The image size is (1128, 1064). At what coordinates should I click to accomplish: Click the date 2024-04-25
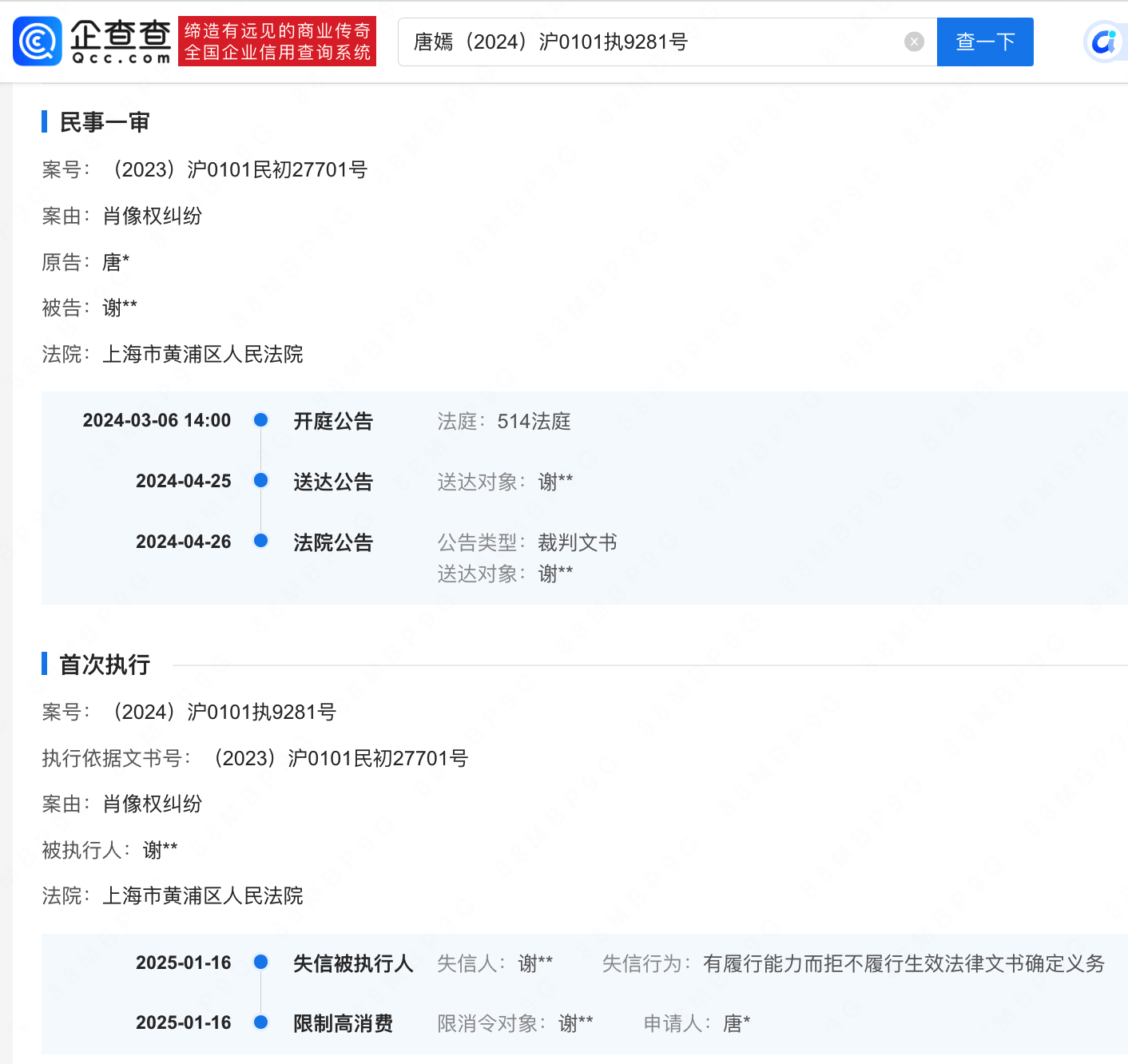tap(184, 481)
